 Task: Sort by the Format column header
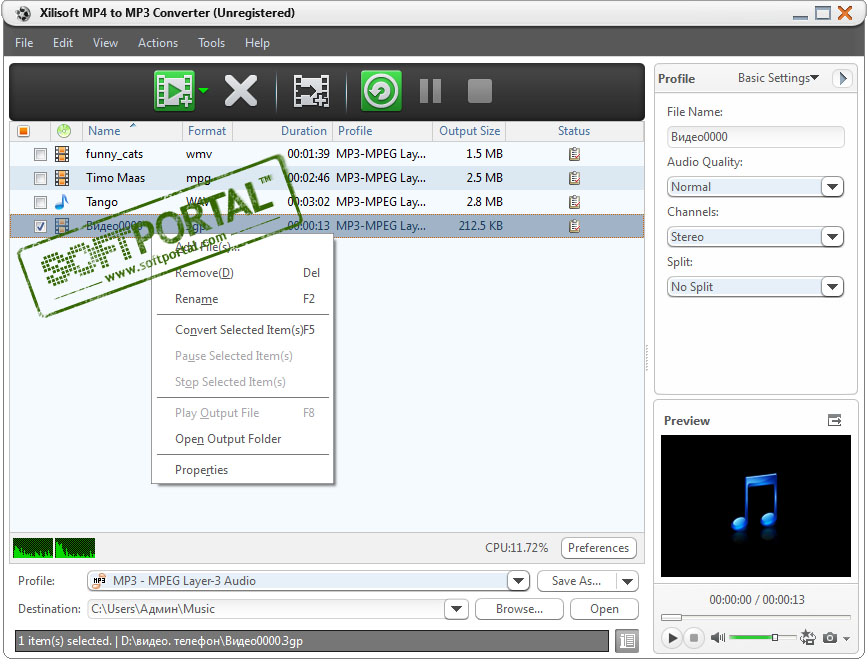click(x=207, y=131)
